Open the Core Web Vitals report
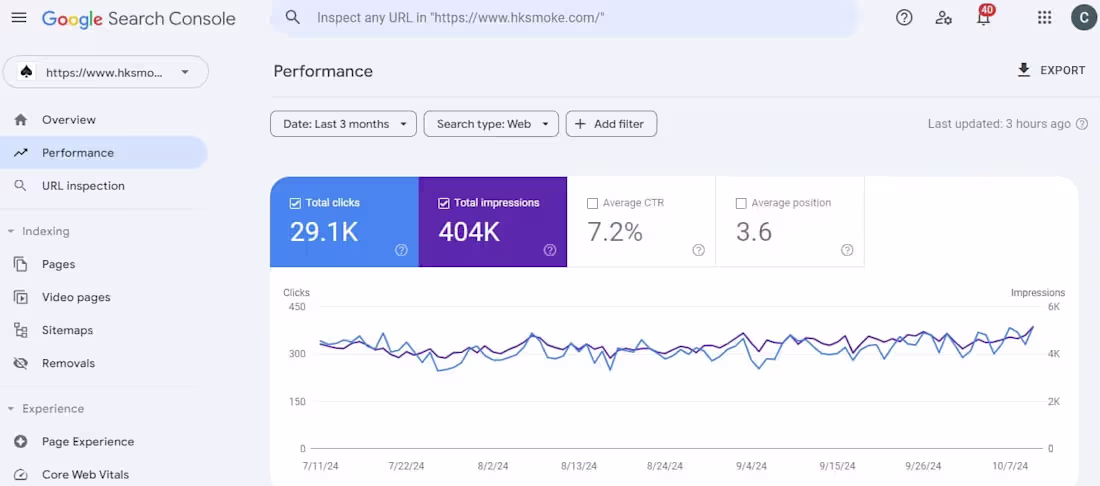The width and height of the screenshot is (1100, 486). tap(85, 474)
